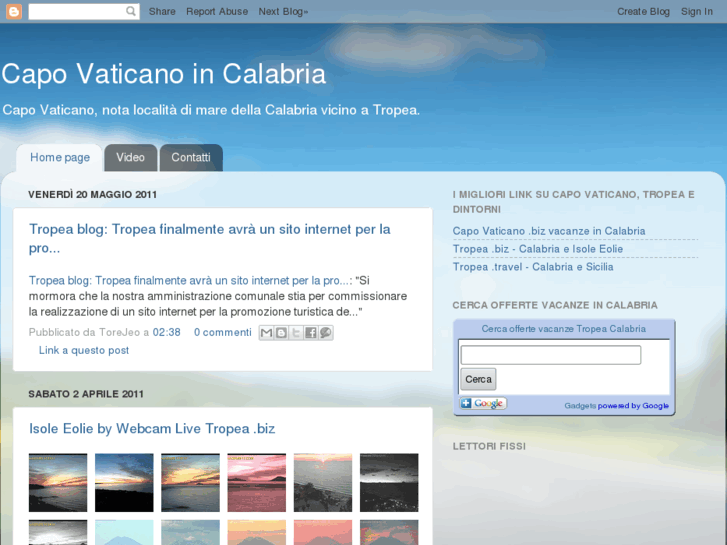
Task: Open third webcam thumbnail in top row
Action: [191, 483]
